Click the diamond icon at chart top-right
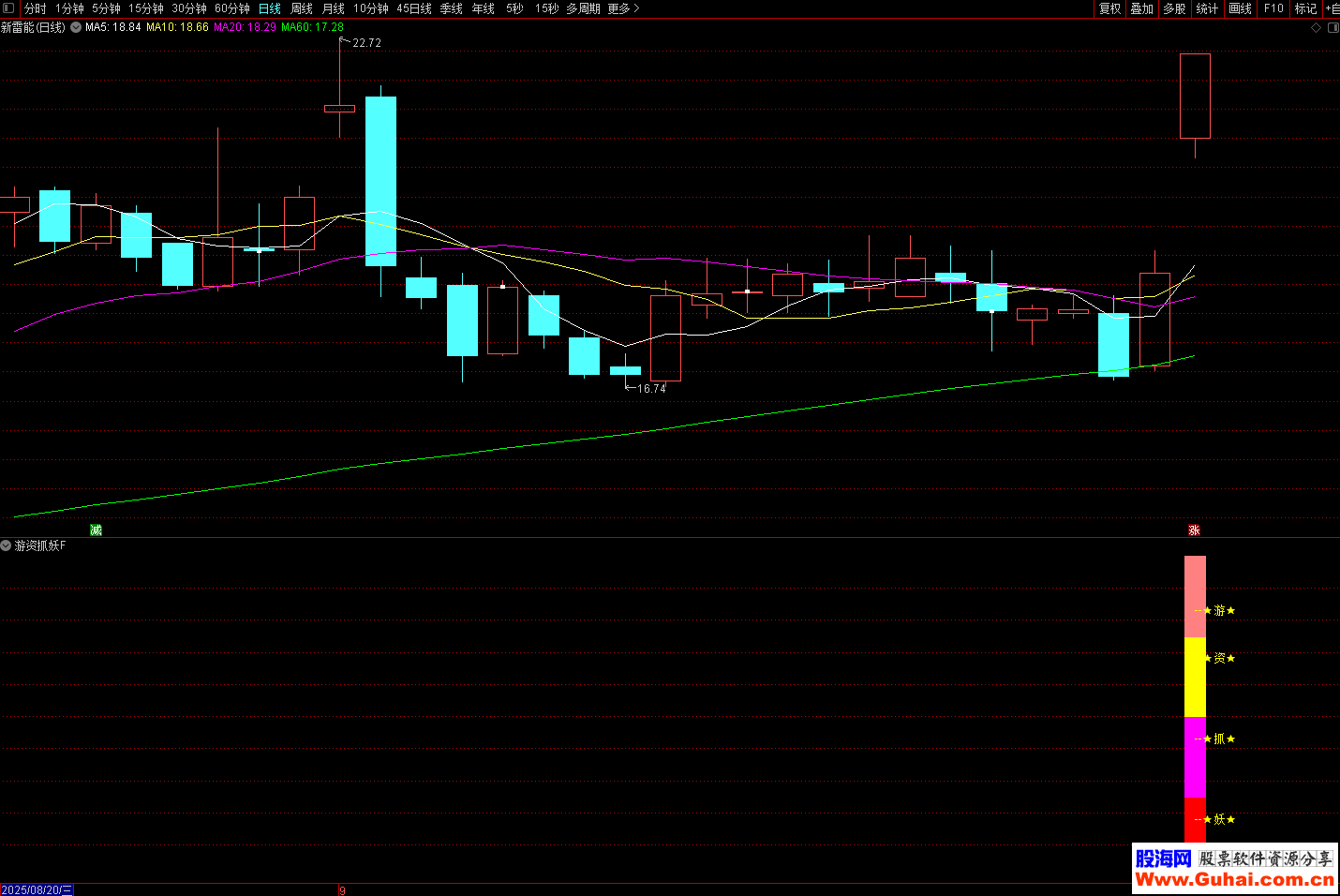 point(1316,28)
